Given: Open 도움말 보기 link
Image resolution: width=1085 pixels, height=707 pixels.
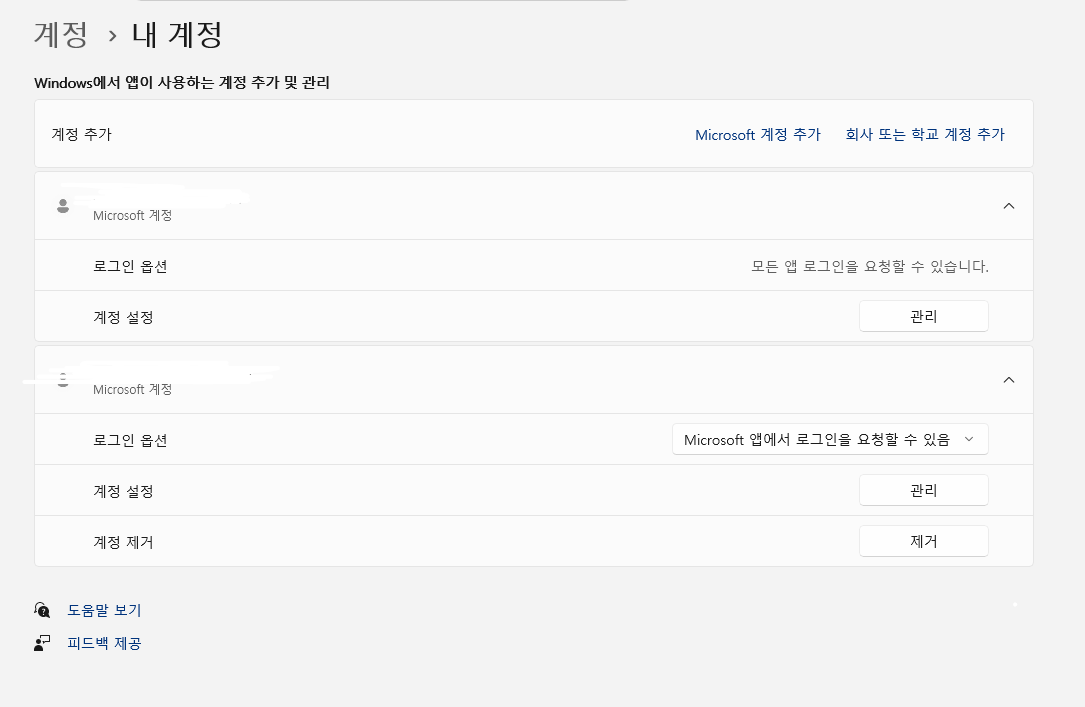Looking at the screenshot, I should click(x=104, y=610).
